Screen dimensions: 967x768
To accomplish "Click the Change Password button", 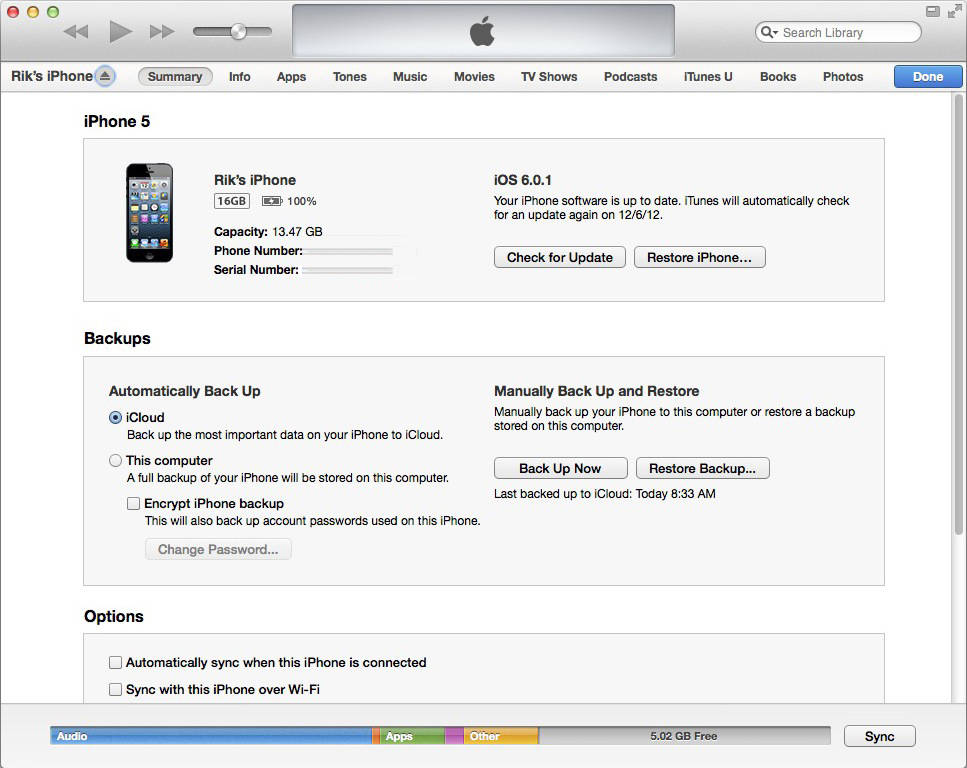I will point(218,549).
